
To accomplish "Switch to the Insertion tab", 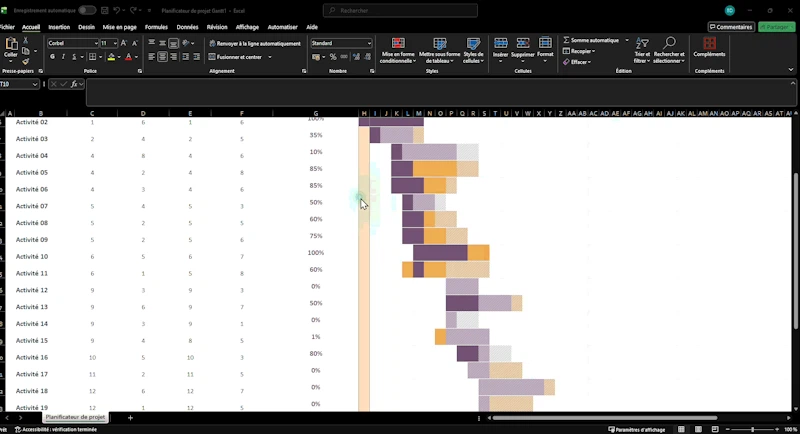I will tap(59, 27).
